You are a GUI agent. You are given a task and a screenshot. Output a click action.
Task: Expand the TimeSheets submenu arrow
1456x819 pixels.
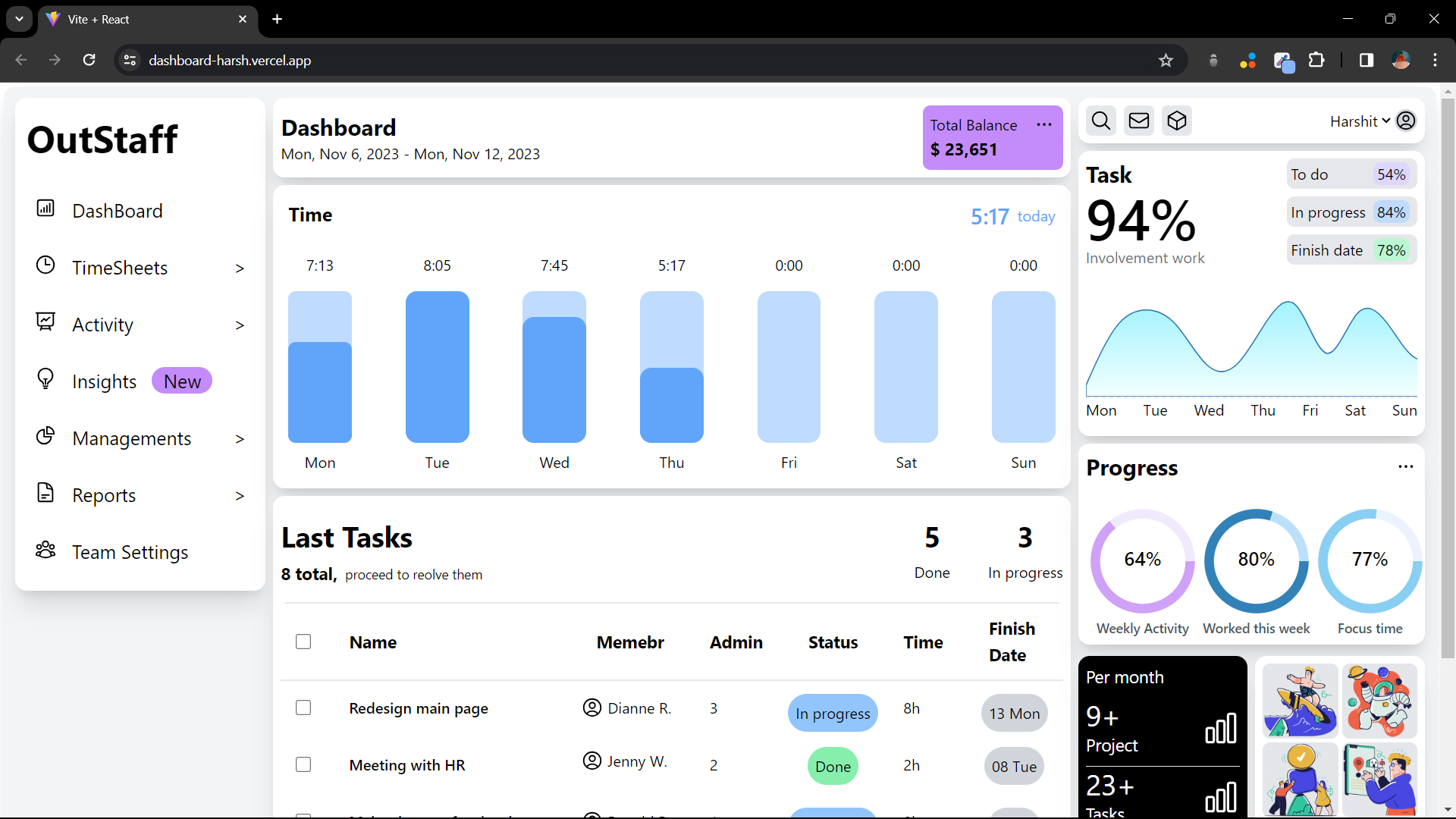(240, 268)
